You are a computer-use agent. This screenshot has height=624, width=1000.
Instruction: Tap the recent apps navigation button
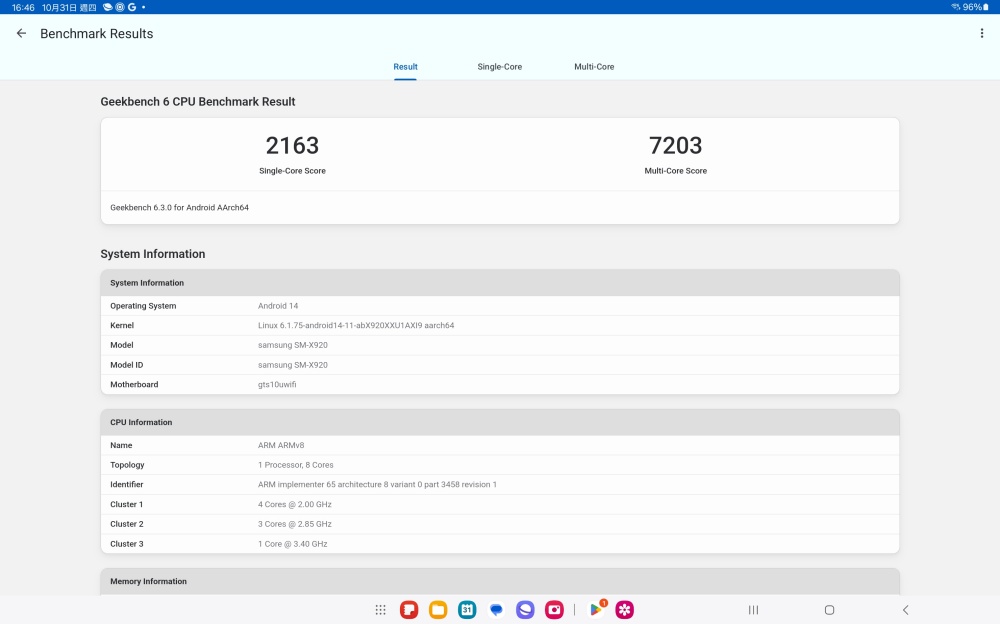[753, 610]
